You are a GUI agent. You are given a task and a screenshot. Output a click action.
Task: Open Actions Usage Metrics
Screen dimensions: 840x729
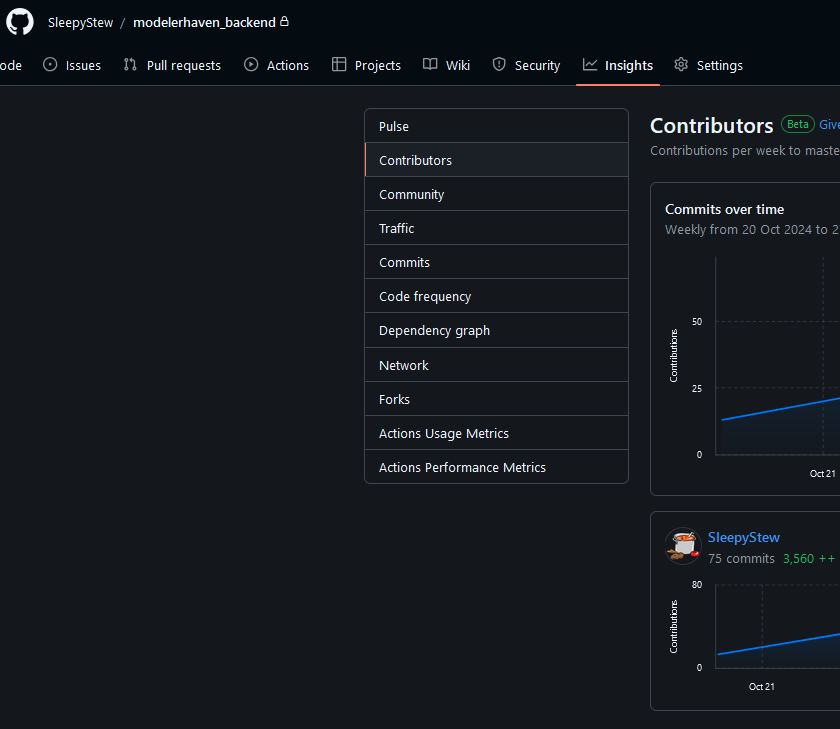(x=444, y=433)
